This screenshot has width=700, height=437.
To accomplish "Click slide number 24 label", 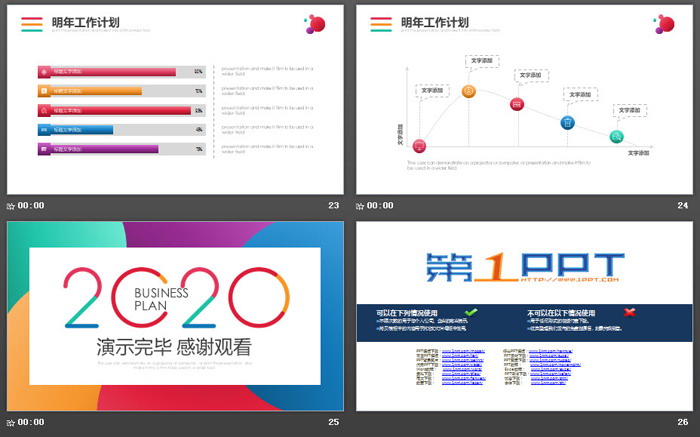I will pyautogui.click(x=683, y=205).
